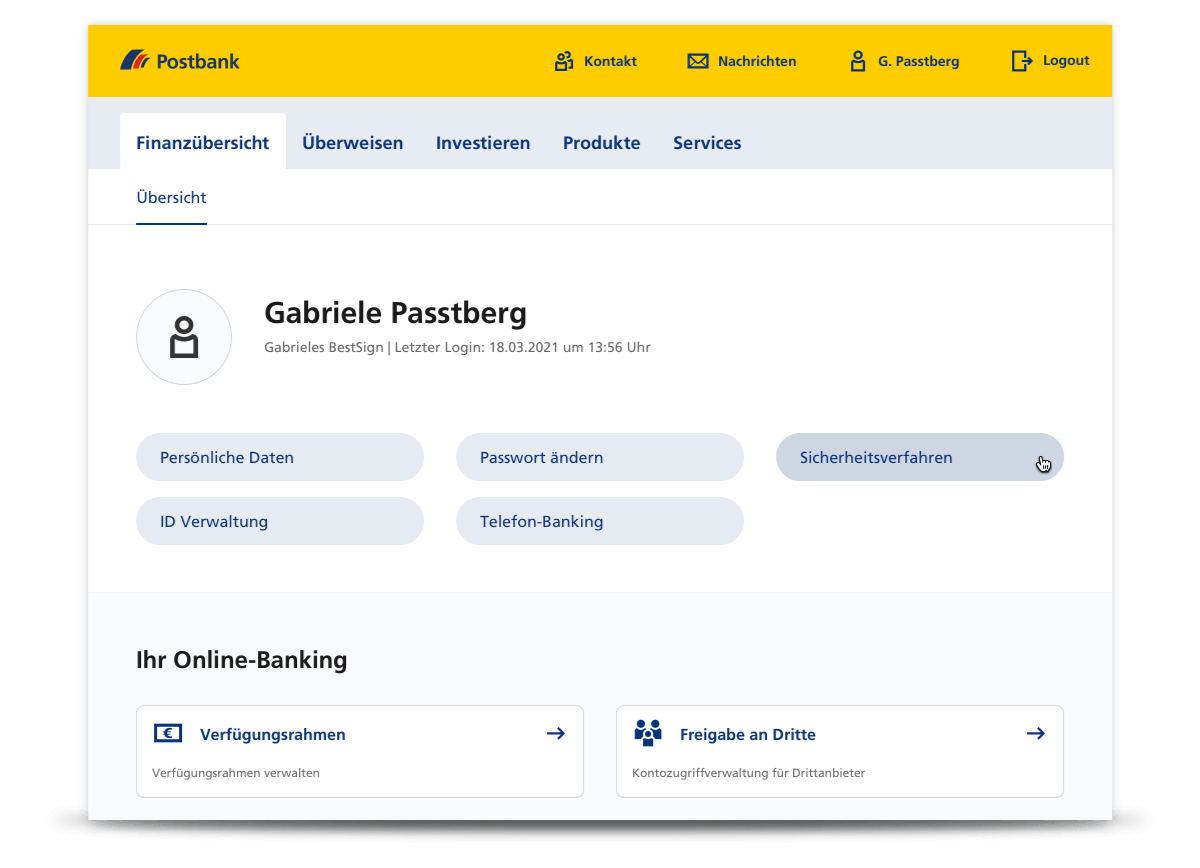Click the Postbank logo

[x=180, y=61]
